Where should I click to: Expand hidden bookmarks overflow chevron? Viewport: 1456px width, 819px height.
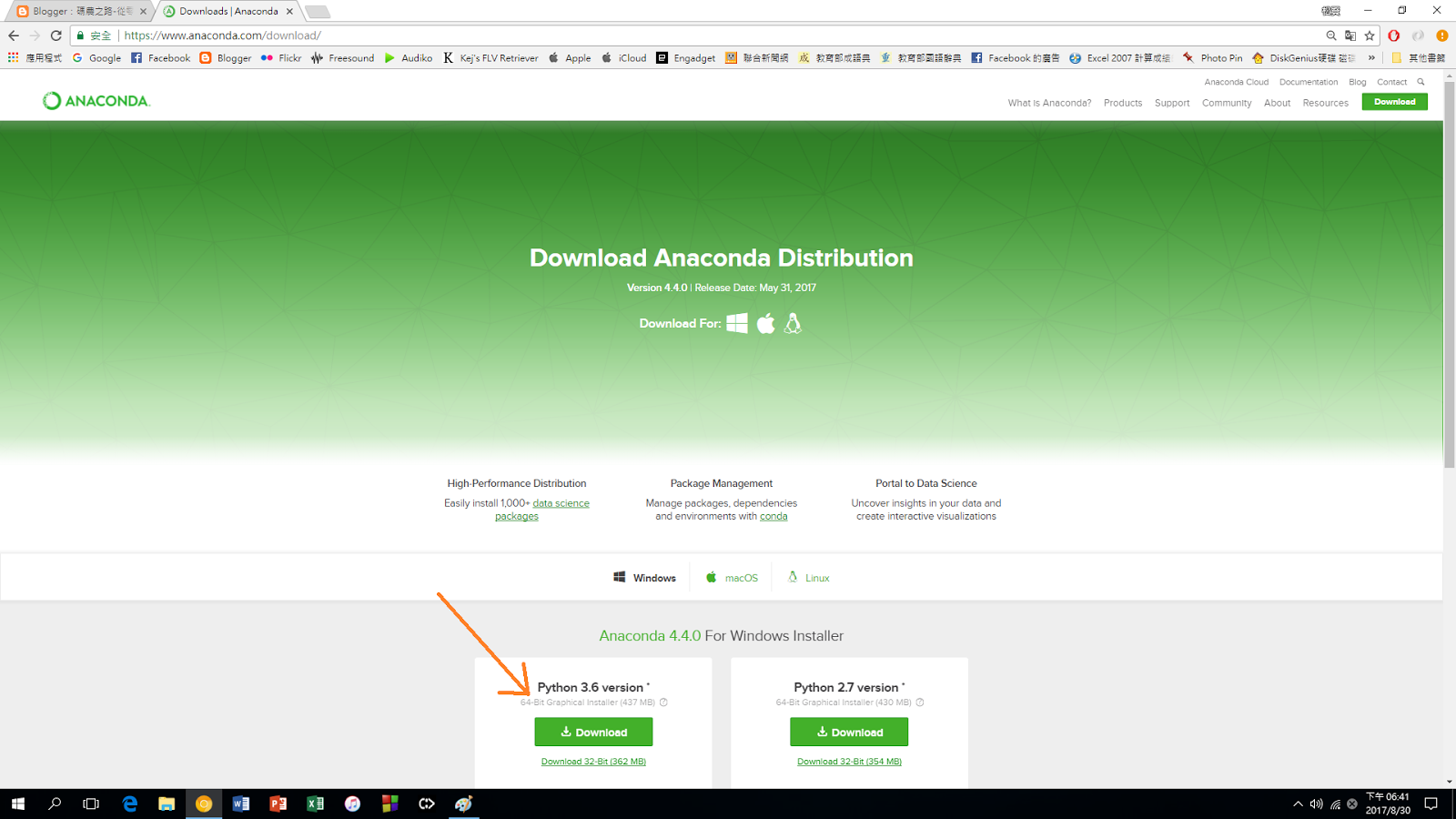[x=1371, y=57]
